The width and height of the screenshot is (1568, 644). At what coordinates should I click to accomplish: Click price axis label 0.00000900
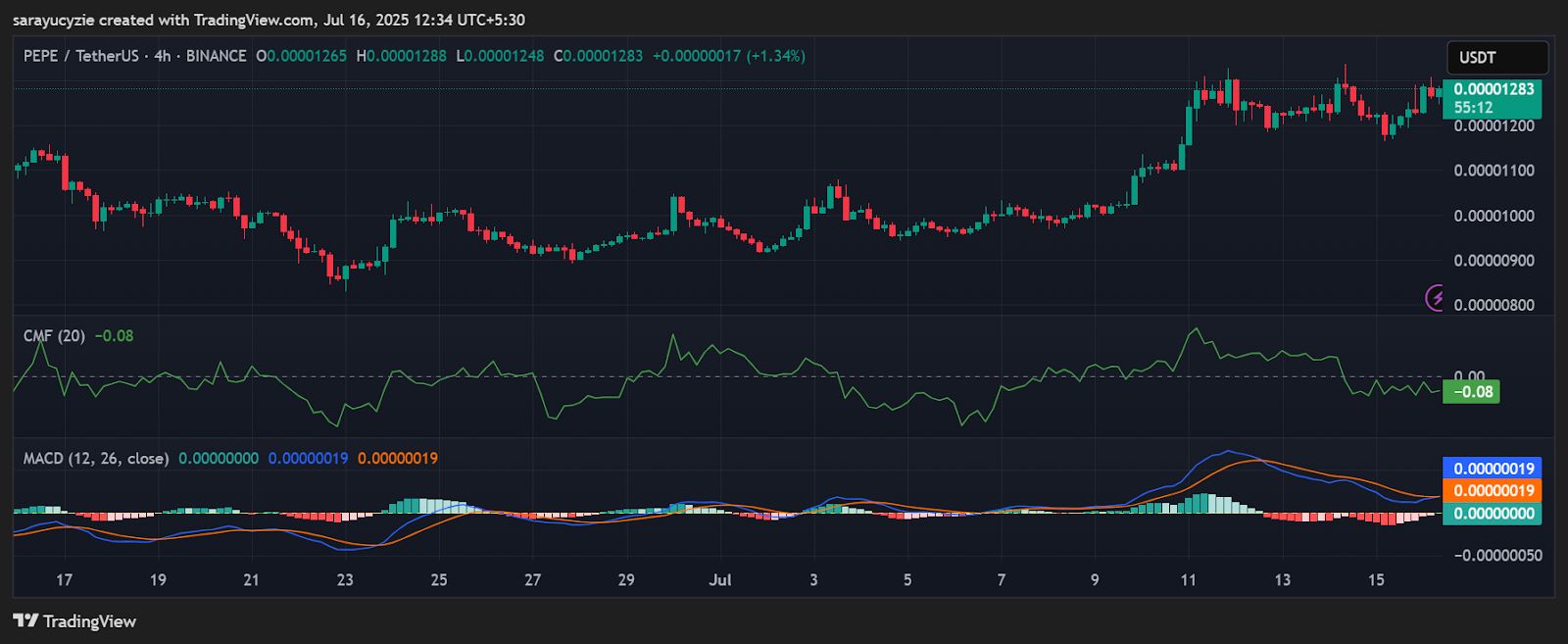1494,261
